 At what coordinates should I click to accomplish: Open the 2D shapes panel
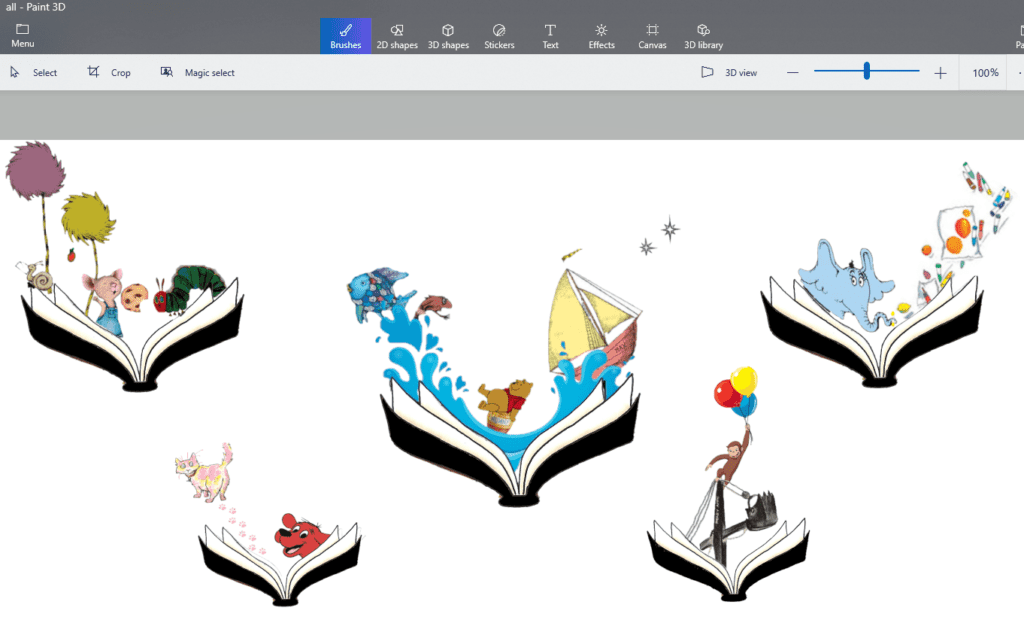(x=397, y=35)
